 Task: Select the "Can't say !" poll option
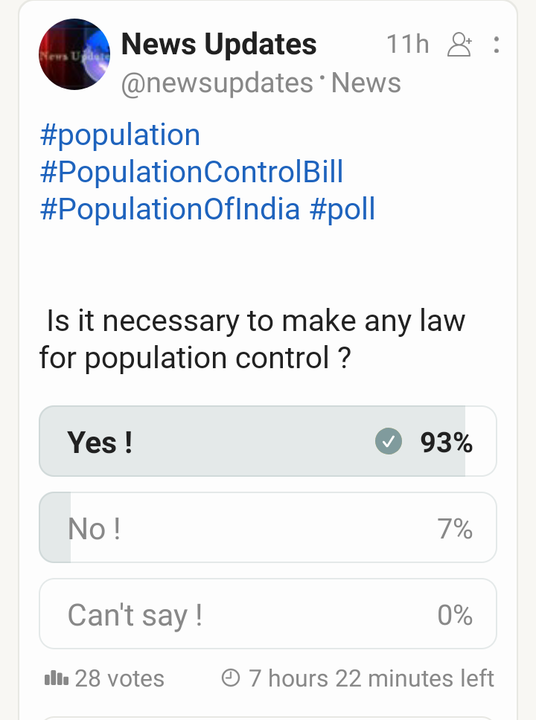pos(268,614)
